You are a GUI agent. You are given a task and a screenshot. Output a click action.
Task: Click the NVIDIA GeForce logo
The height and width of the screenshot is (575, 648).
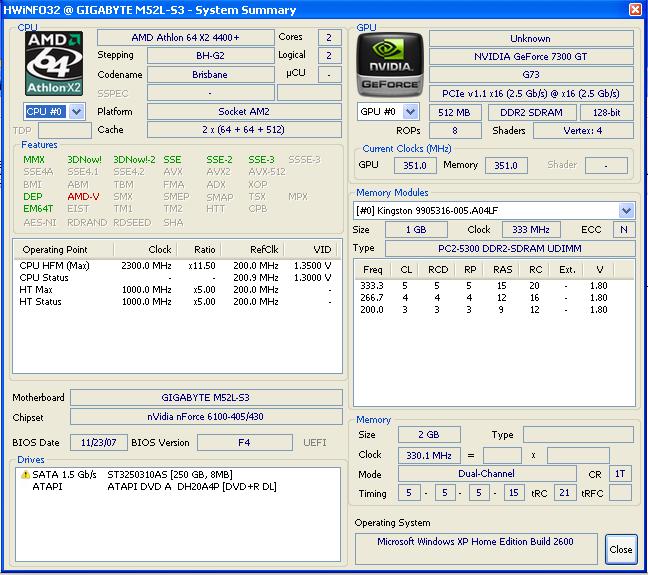pyautogui.click(x=389, y=65)
